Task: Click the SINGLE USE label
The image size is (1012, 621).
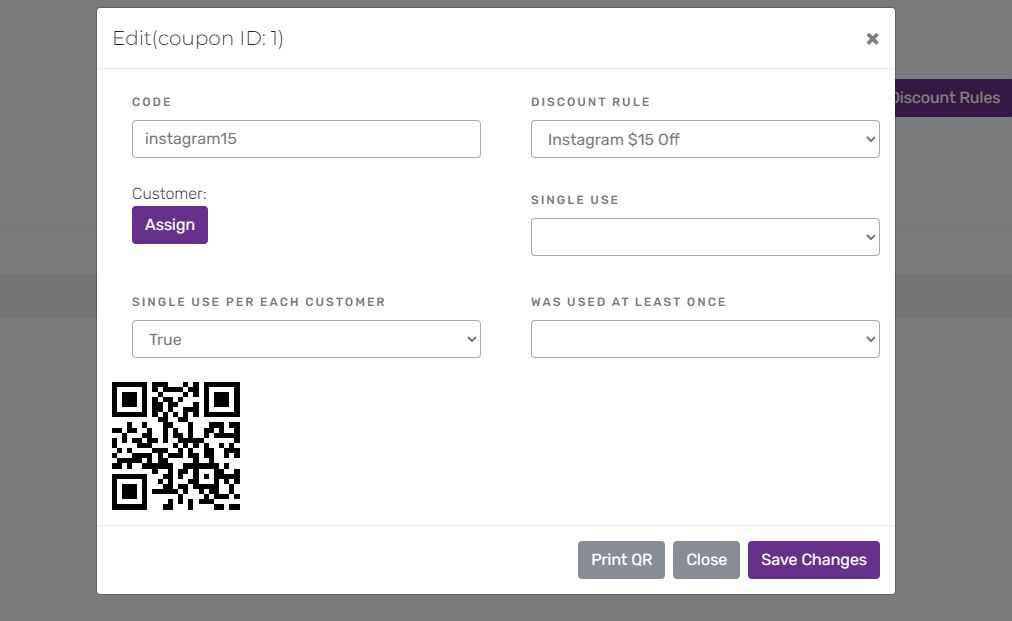Action: (x=574, y=200)
